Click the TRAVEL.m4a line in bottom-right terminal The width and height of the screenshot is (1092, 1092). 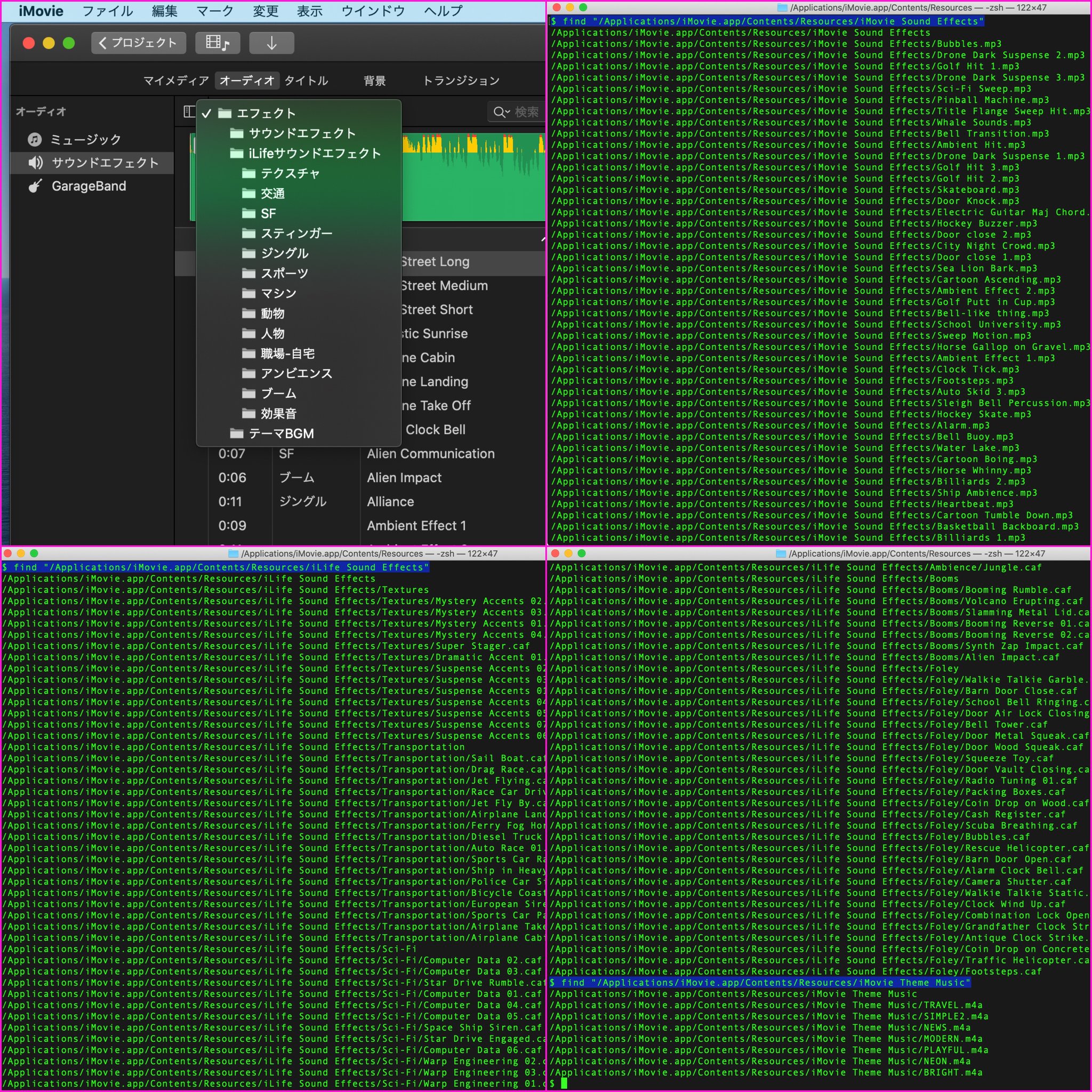coord(766,1006)
